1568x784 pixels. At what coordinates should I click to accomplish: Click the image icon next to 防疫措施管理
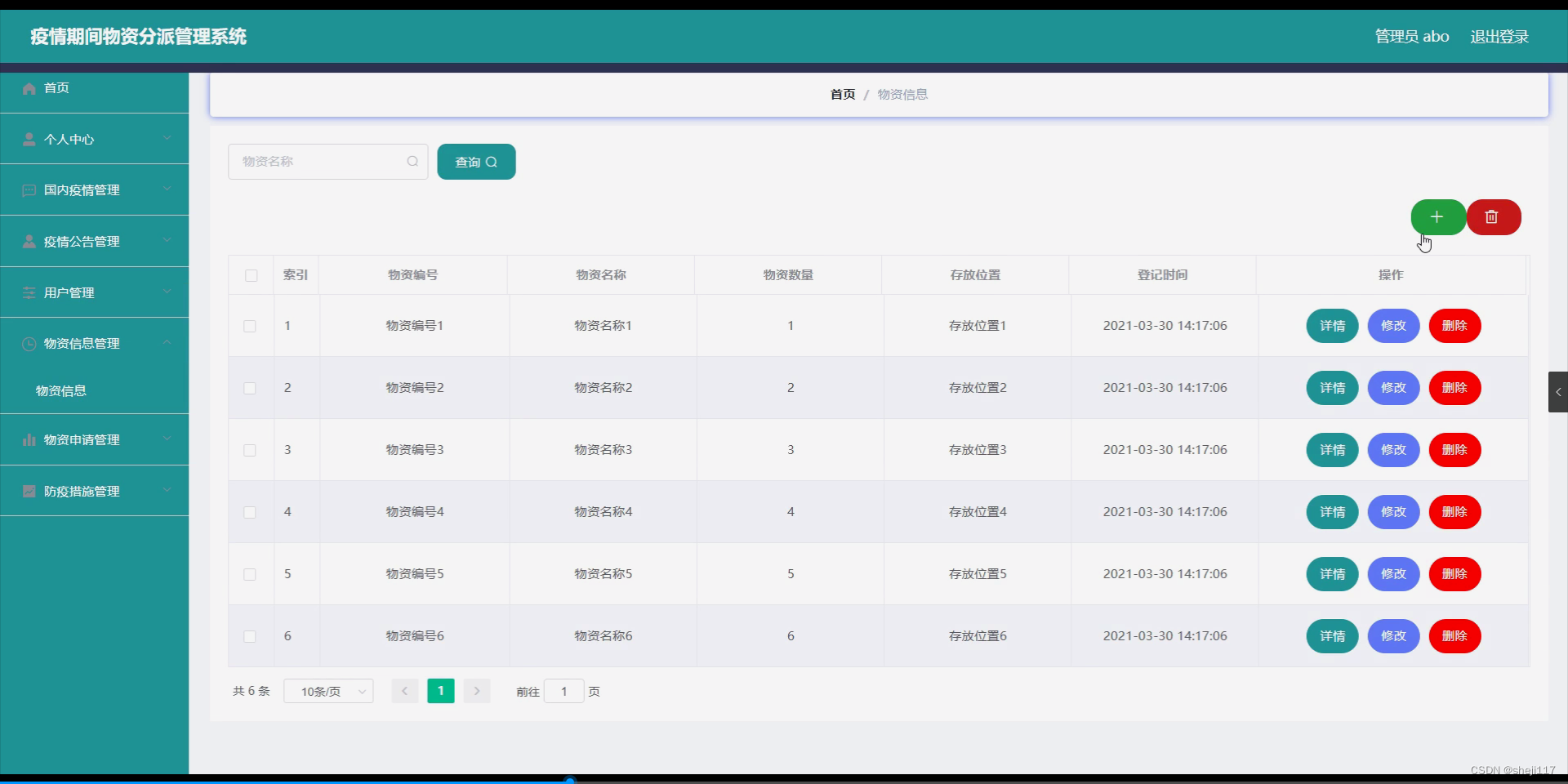pos(29,492)
